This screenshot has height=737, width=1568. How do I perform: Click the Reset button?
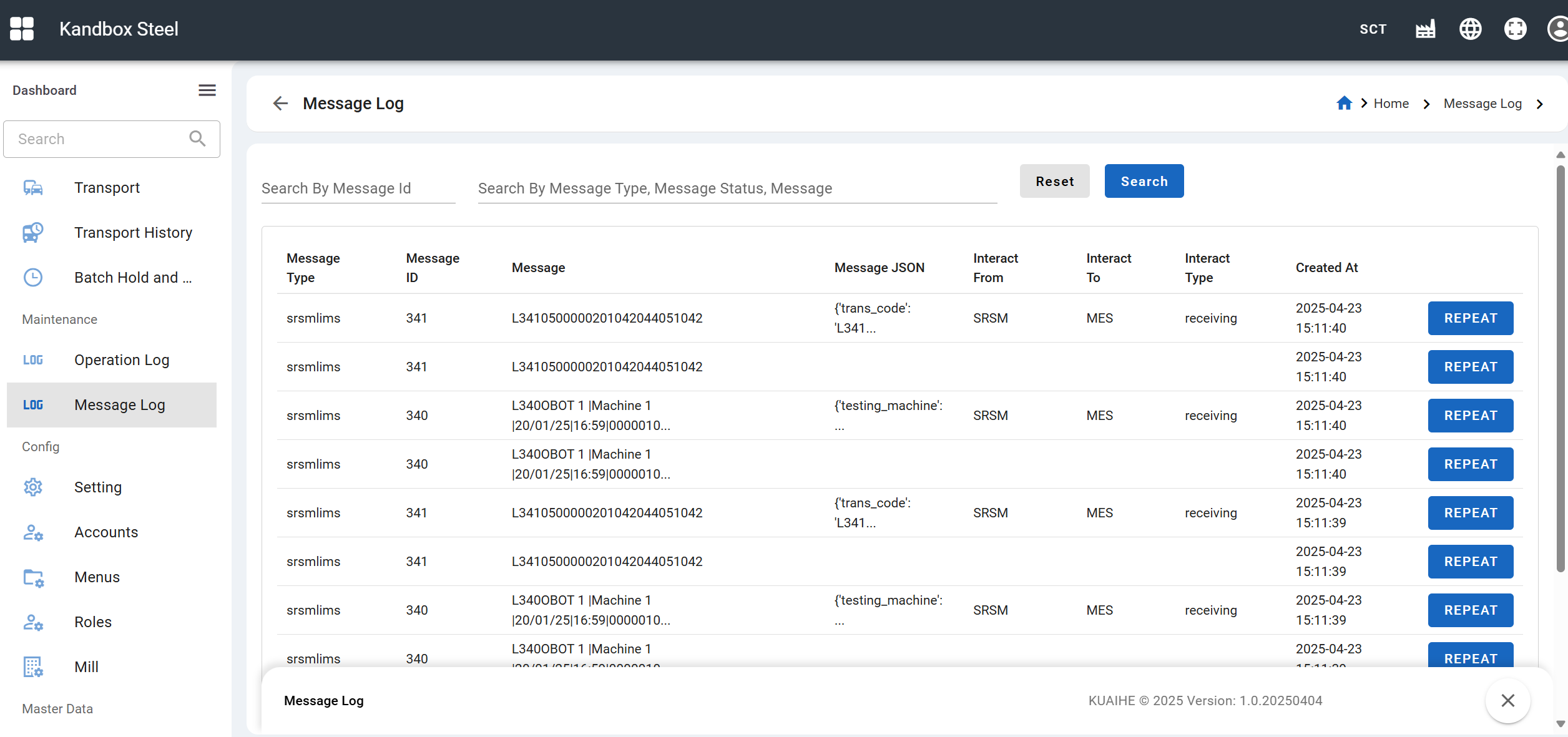(x=1054, y=182)
